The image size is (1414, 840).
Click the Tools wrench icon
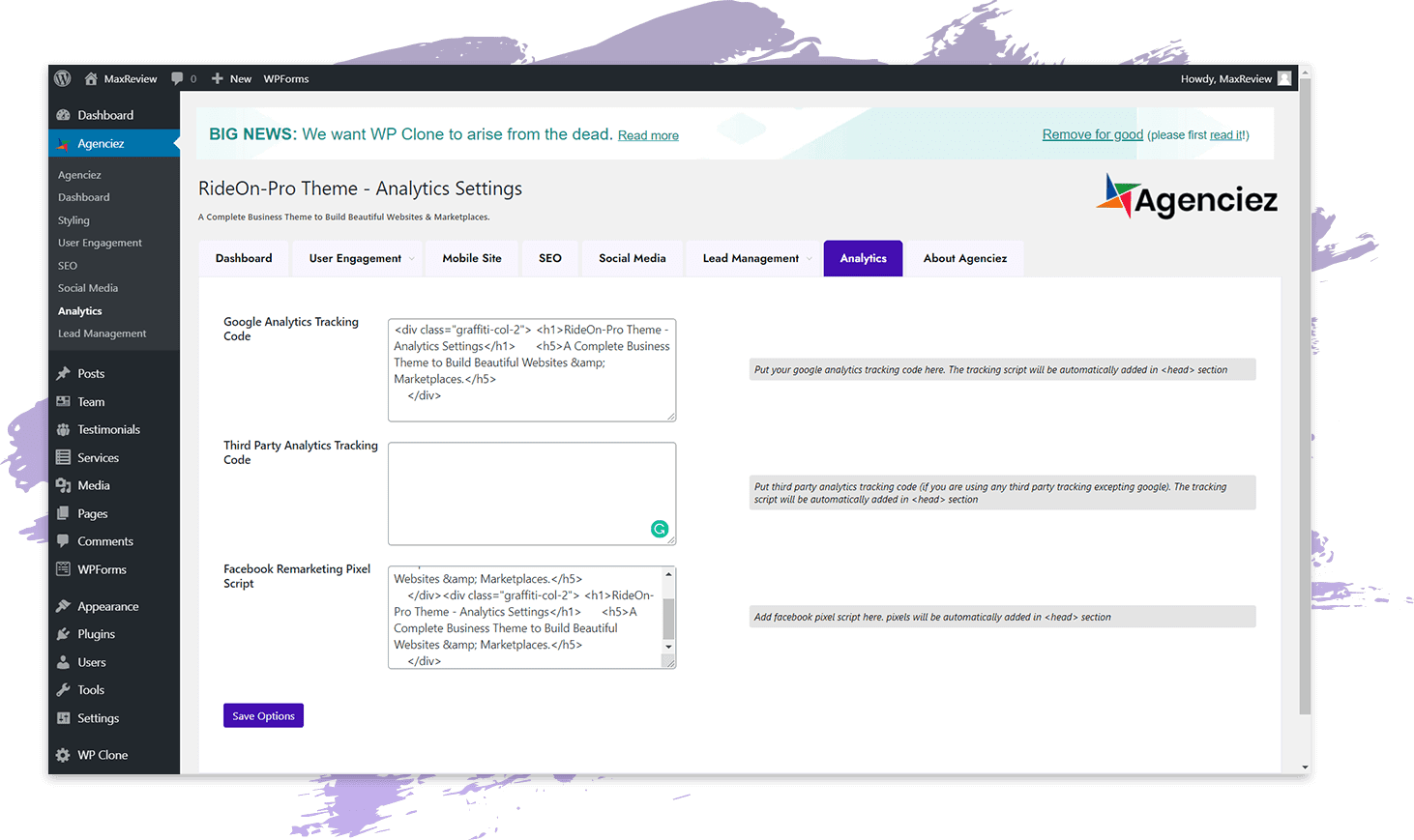pos(64,690)
